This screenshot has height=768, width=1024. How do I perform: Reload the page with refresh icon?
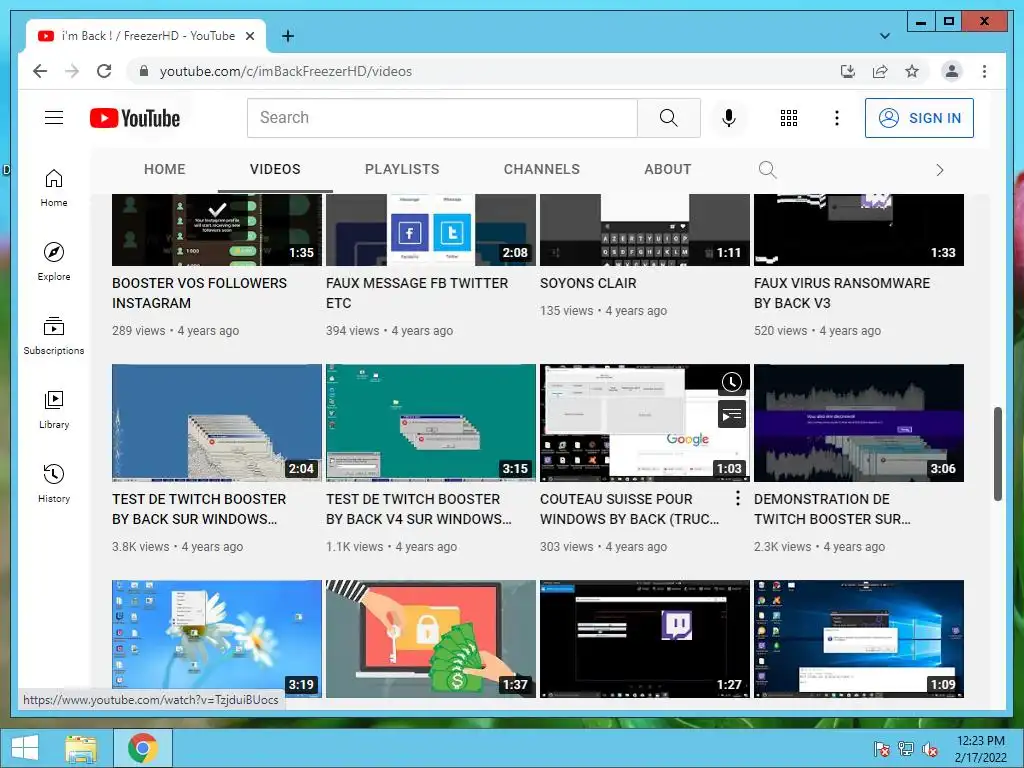104,71
